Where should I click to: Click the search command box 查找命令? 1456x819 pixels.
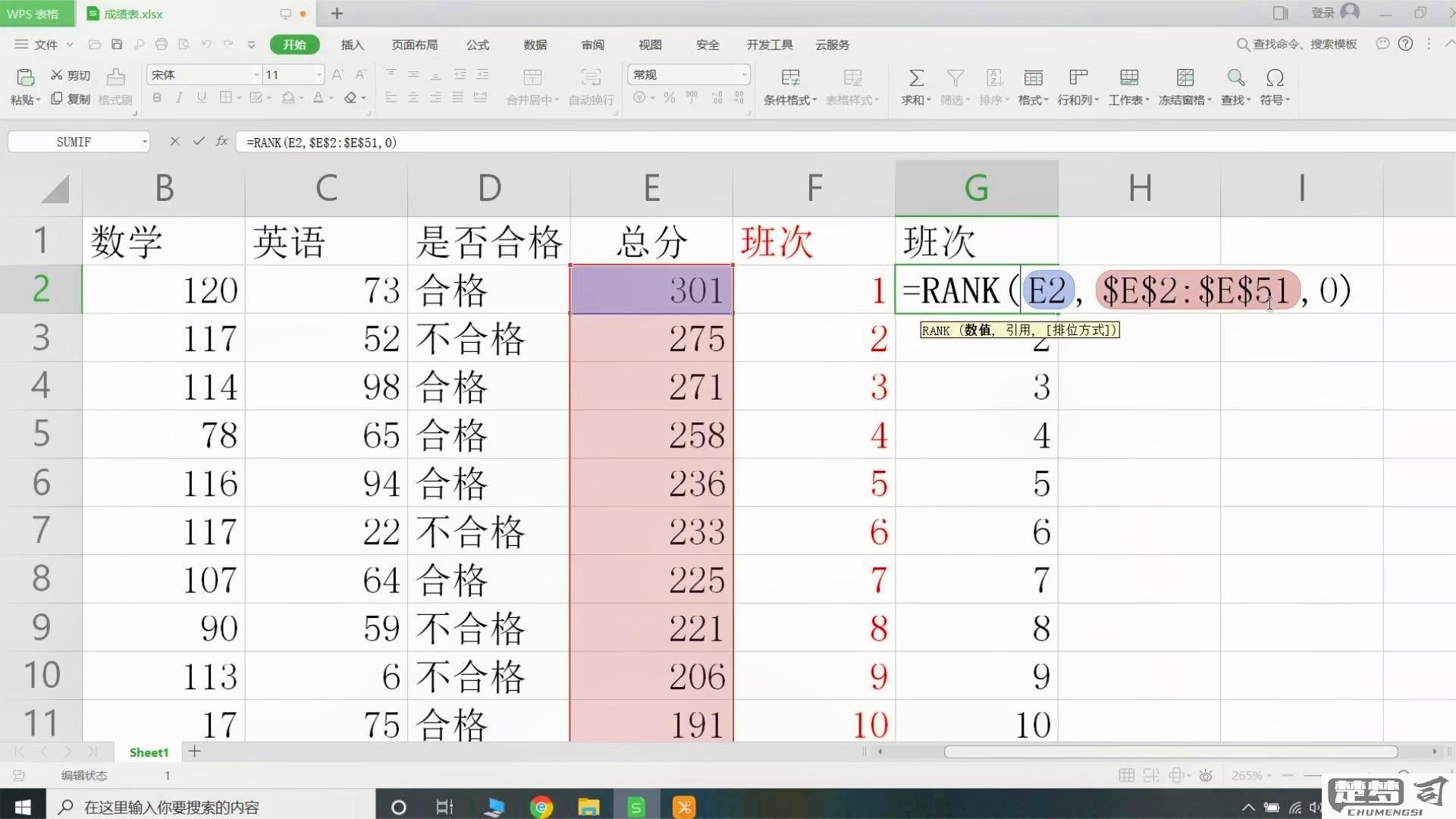1297,44
